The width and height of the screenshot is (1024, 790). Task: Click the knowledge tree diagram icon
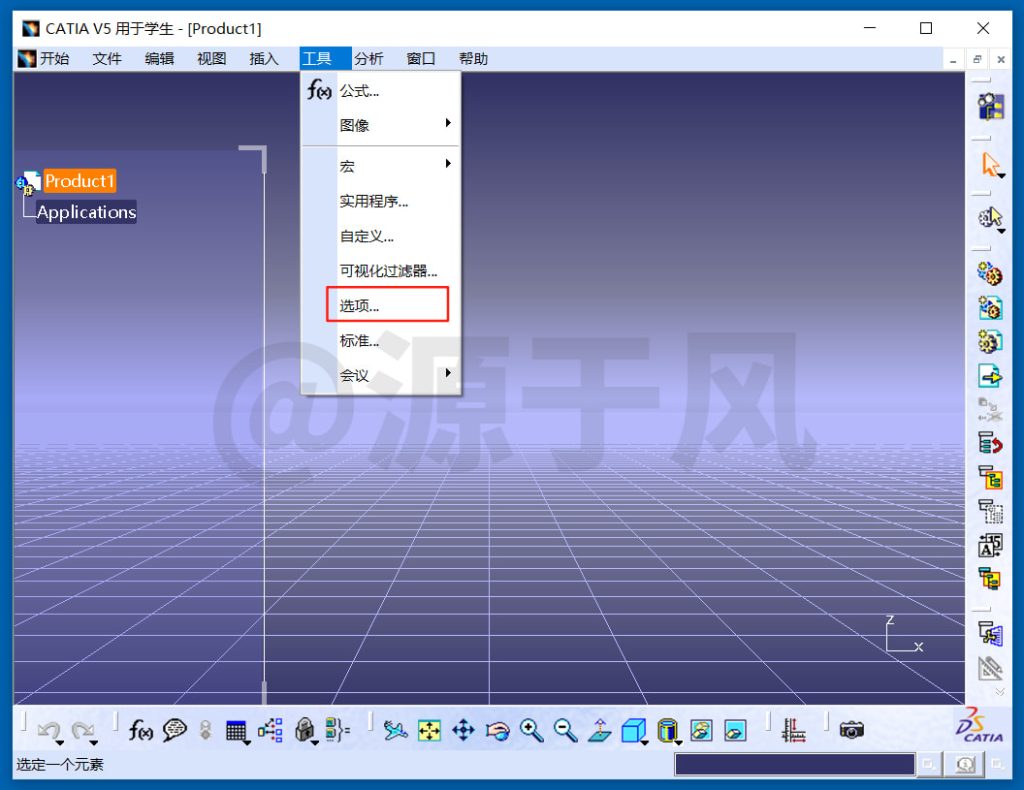pos(270,730)
